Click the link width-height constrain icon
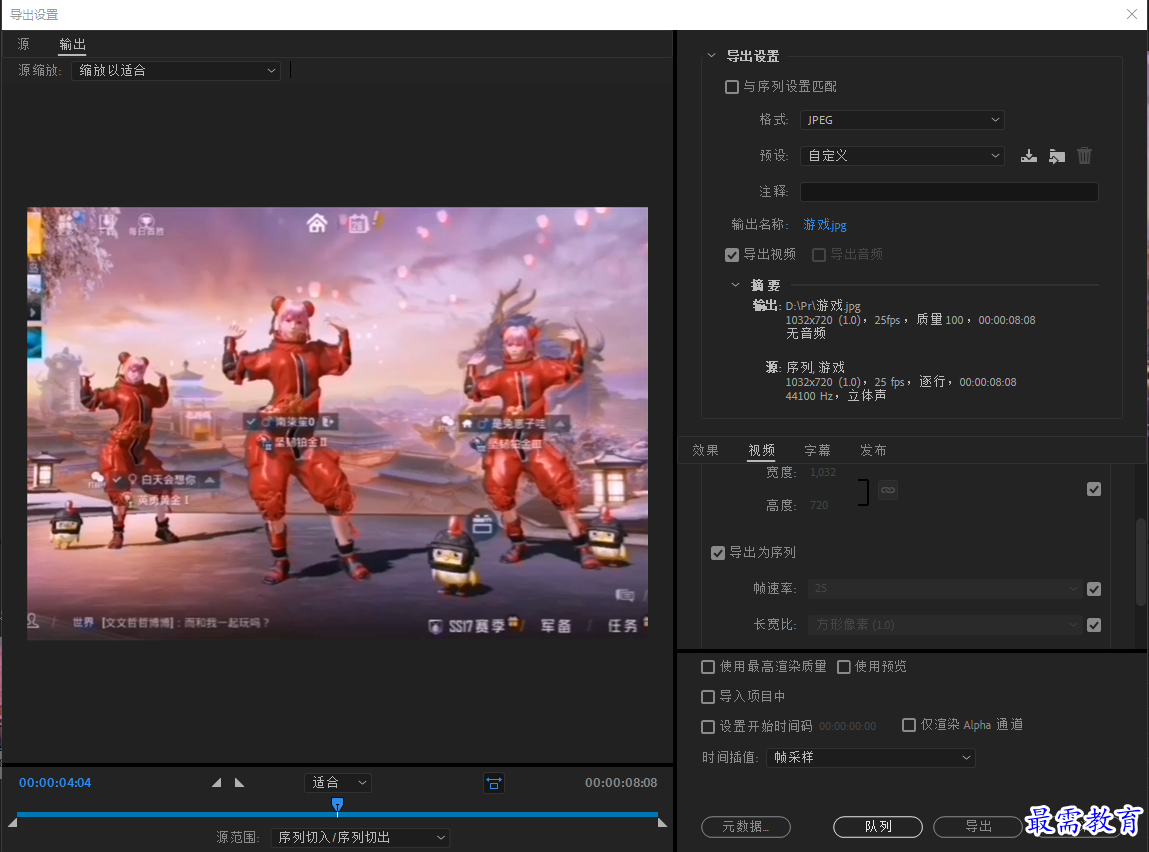Viewport: 1149px width, 852px height. [887, 489]
